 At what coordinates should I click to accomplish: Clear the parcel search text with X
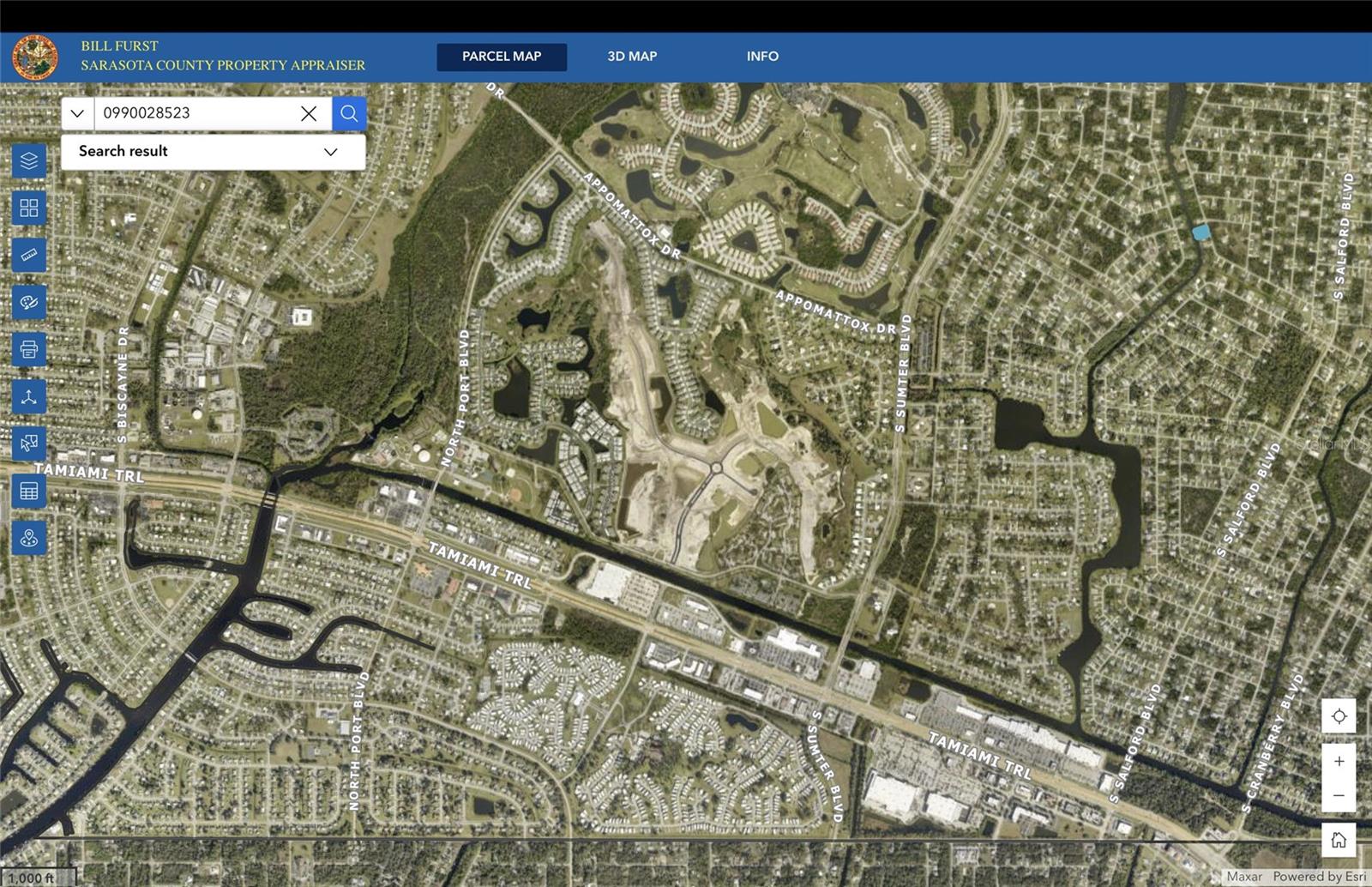coord(309,113)
